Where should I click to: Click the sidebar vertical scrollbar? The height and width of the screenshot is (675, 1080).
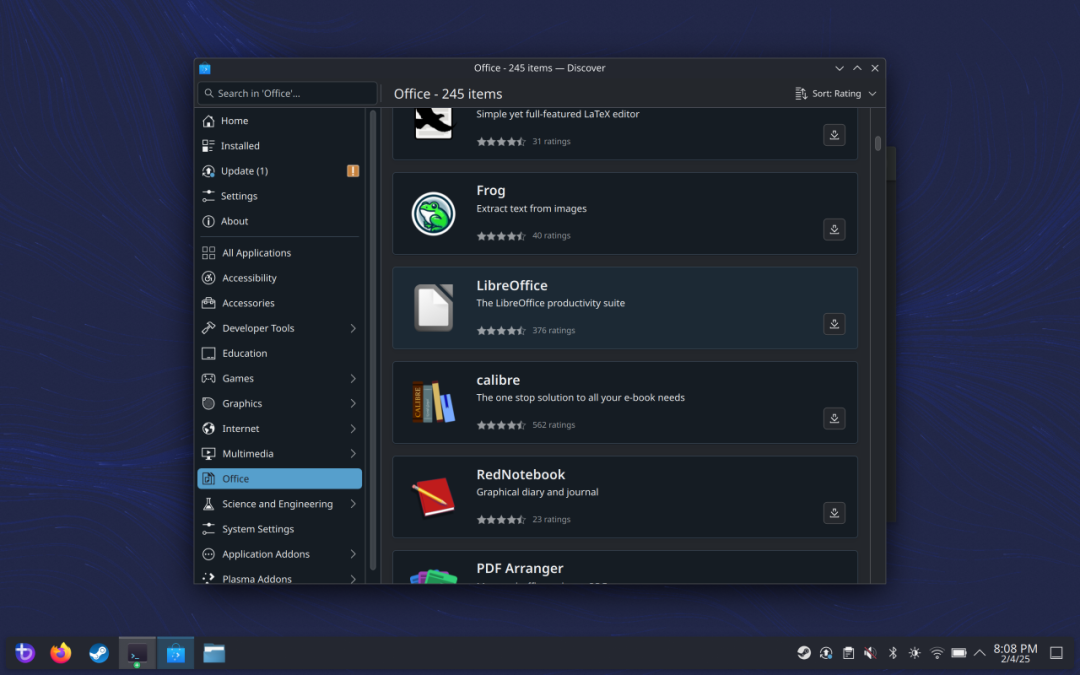click(x=373, y=340)
